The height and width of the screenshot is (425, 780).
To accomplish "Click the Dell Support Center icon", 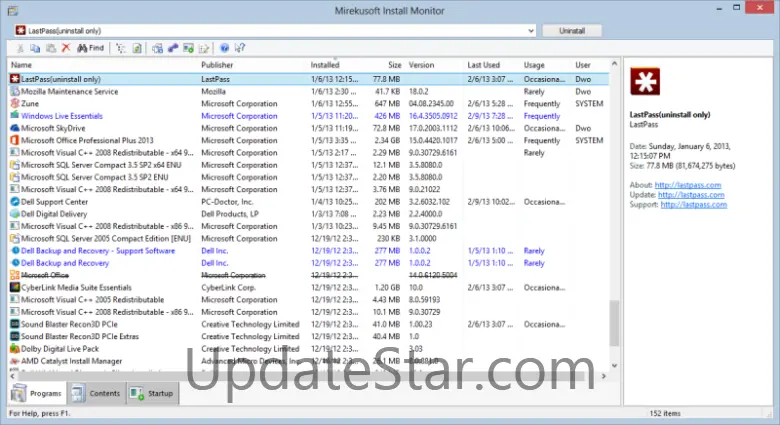I will (15, 202).
